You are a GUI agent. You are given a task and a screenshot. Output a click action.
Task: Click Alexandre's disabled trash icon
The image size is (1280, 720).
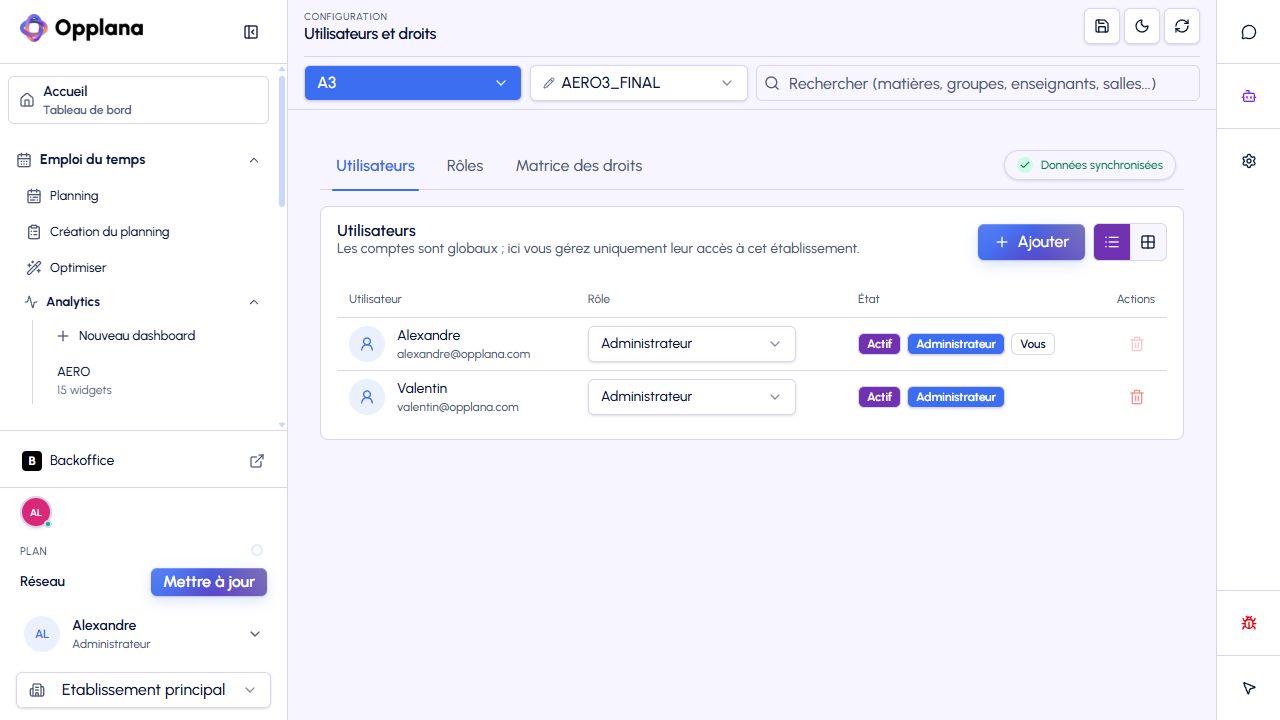click(1137, 344)
